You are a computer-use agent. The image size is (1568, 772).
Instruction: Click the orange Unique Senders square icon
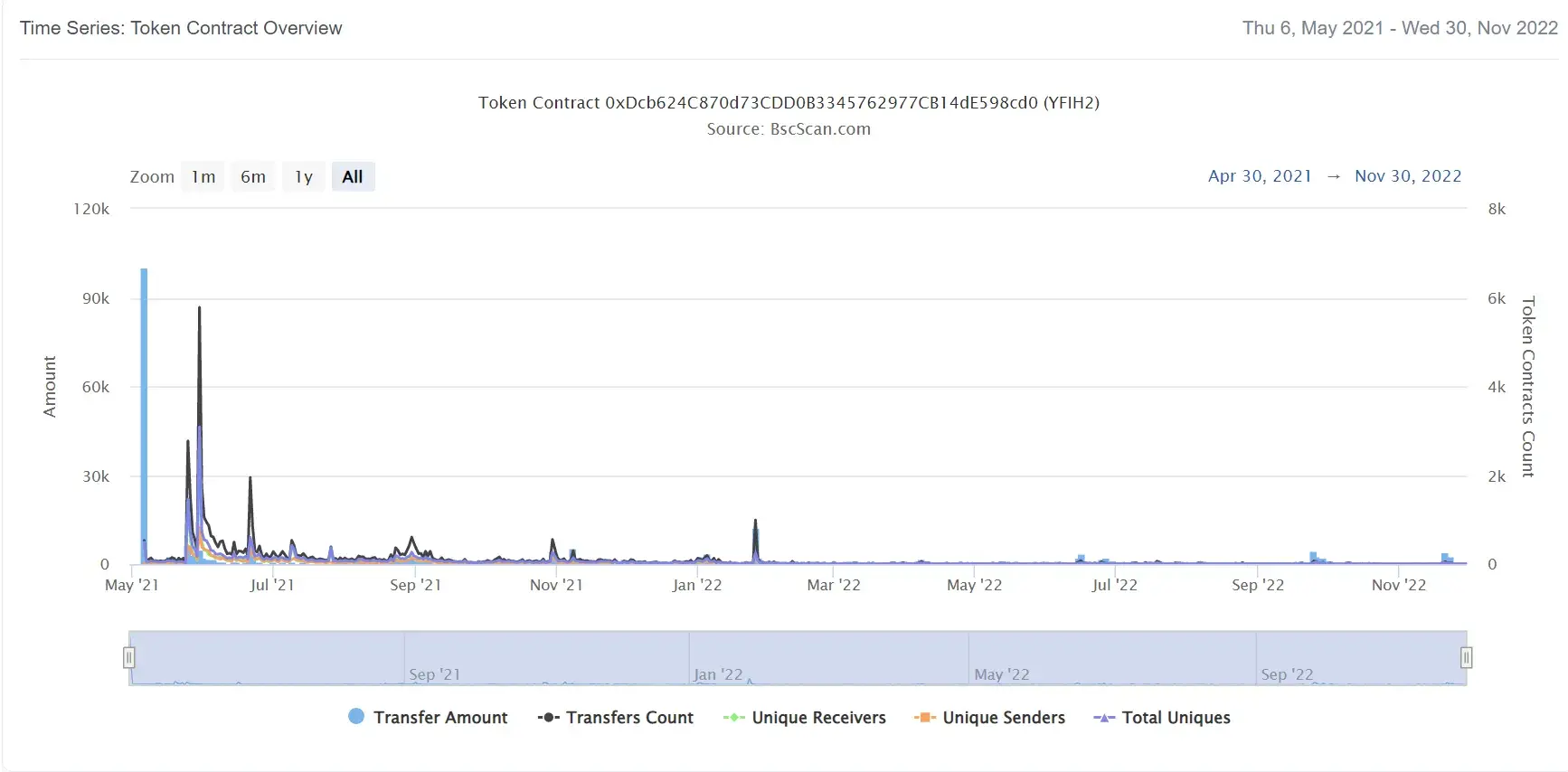pos(924,717)
